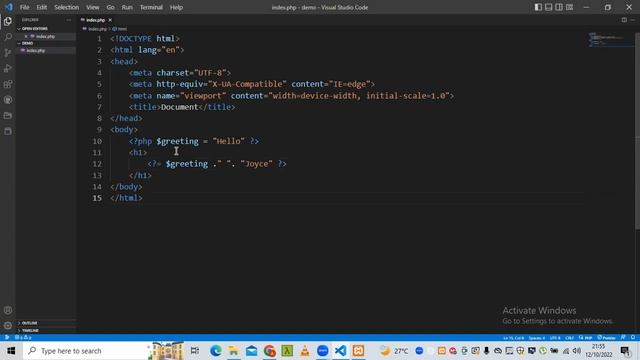Close index.php from Open Editors list
This screenshot has height=360, width=640.
[26, 36]
